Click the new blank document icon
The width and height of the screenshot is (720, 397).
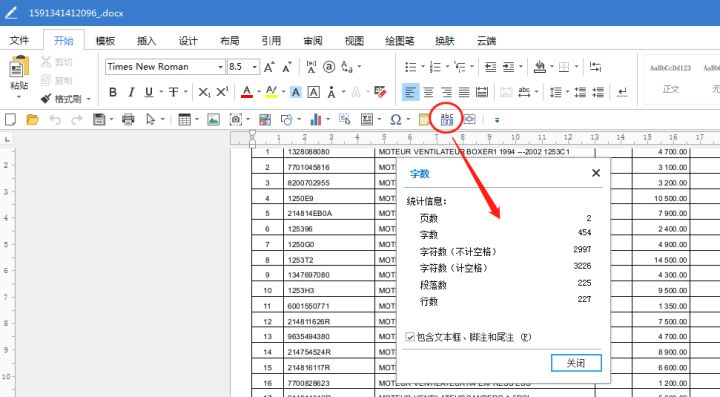pos(10,120)
